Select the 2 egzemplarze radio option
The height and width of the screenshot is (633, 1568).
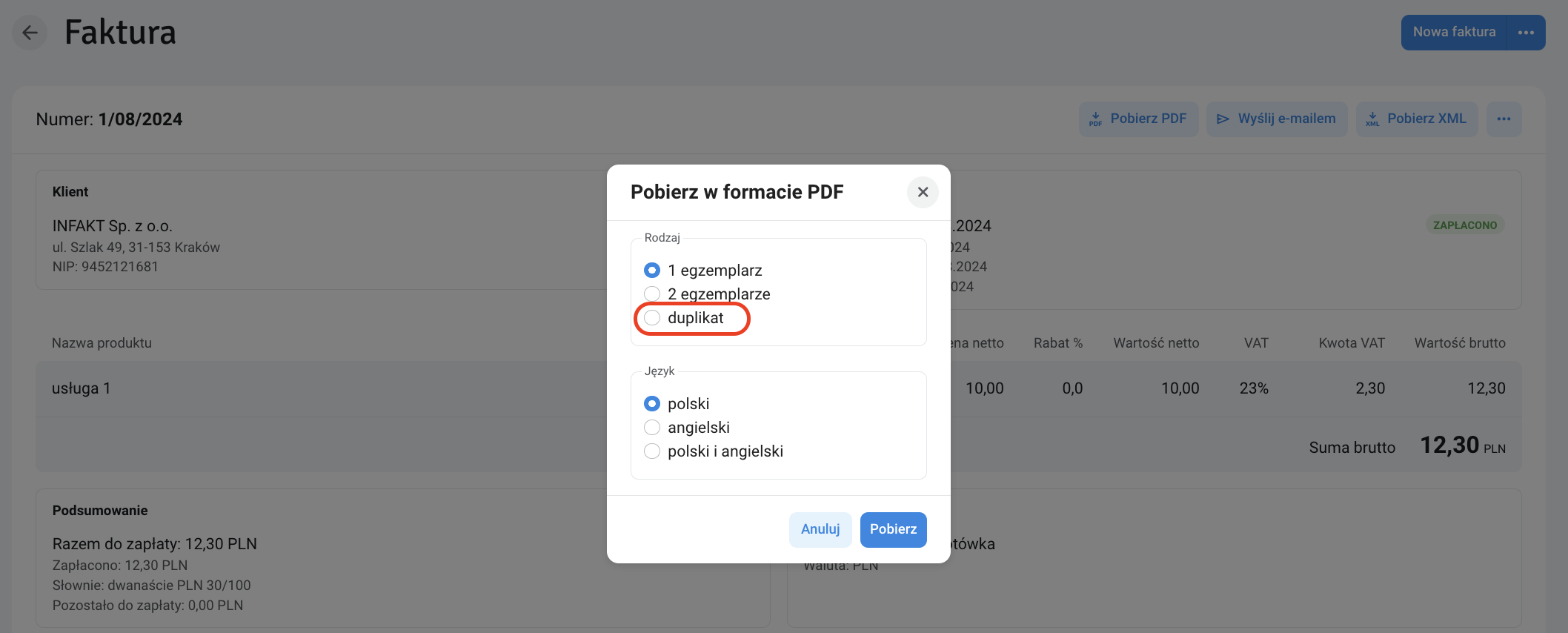click(x=652, y=294)
